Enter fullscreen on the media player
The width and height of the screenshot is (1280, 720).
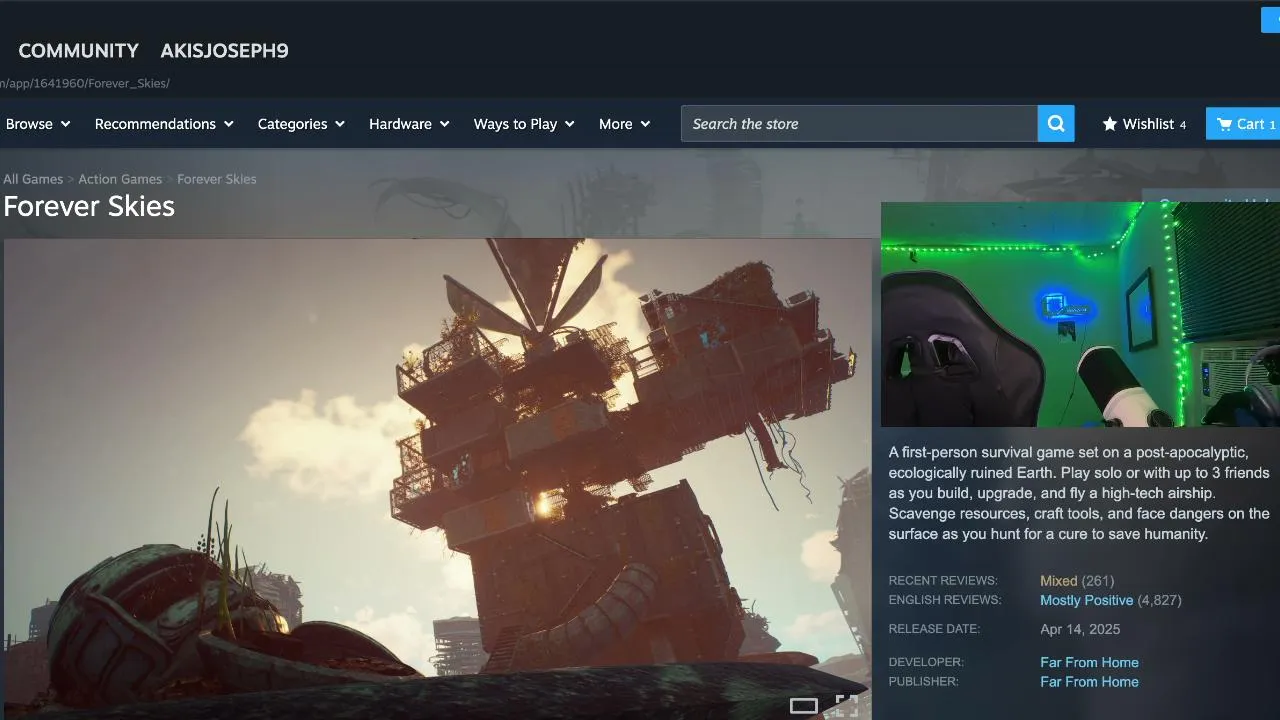pyautogui.click(x=846, y=706)
